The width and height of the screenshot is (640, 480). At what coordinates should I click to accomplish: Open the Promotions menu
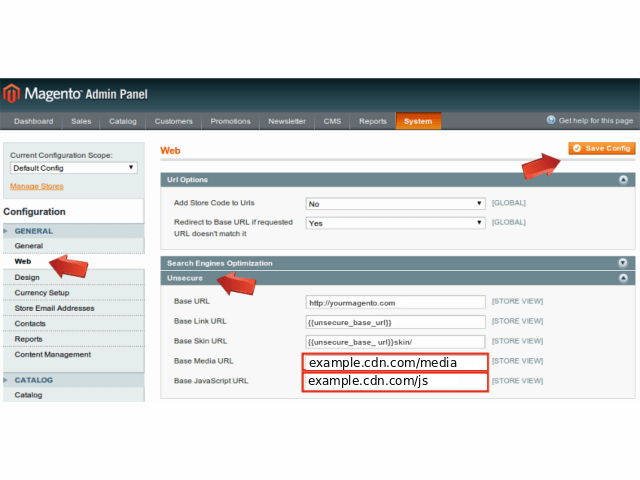point(231,121)
